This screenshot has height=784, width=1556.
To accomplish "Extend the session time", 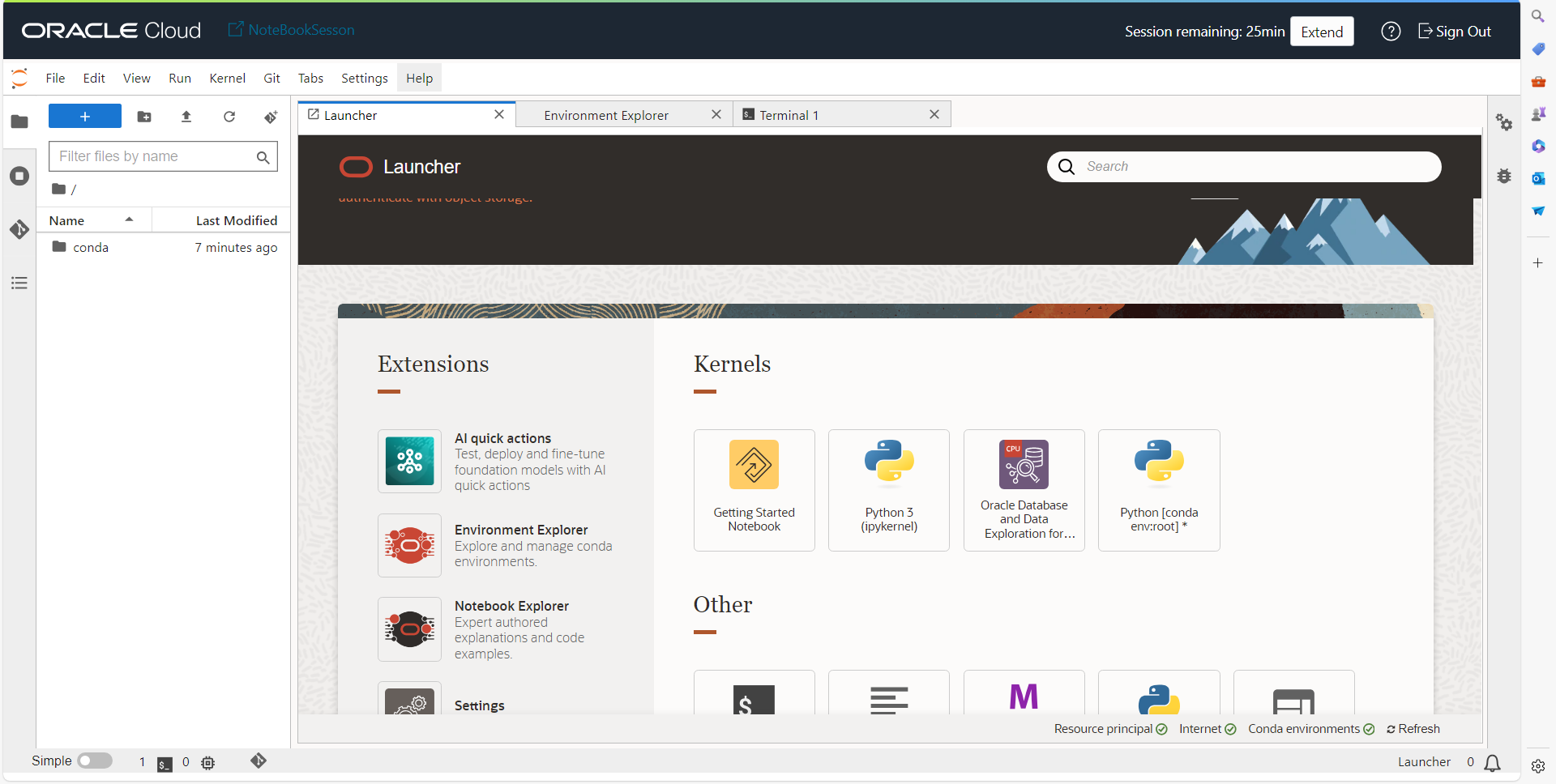I will (x=1322, y=32).
